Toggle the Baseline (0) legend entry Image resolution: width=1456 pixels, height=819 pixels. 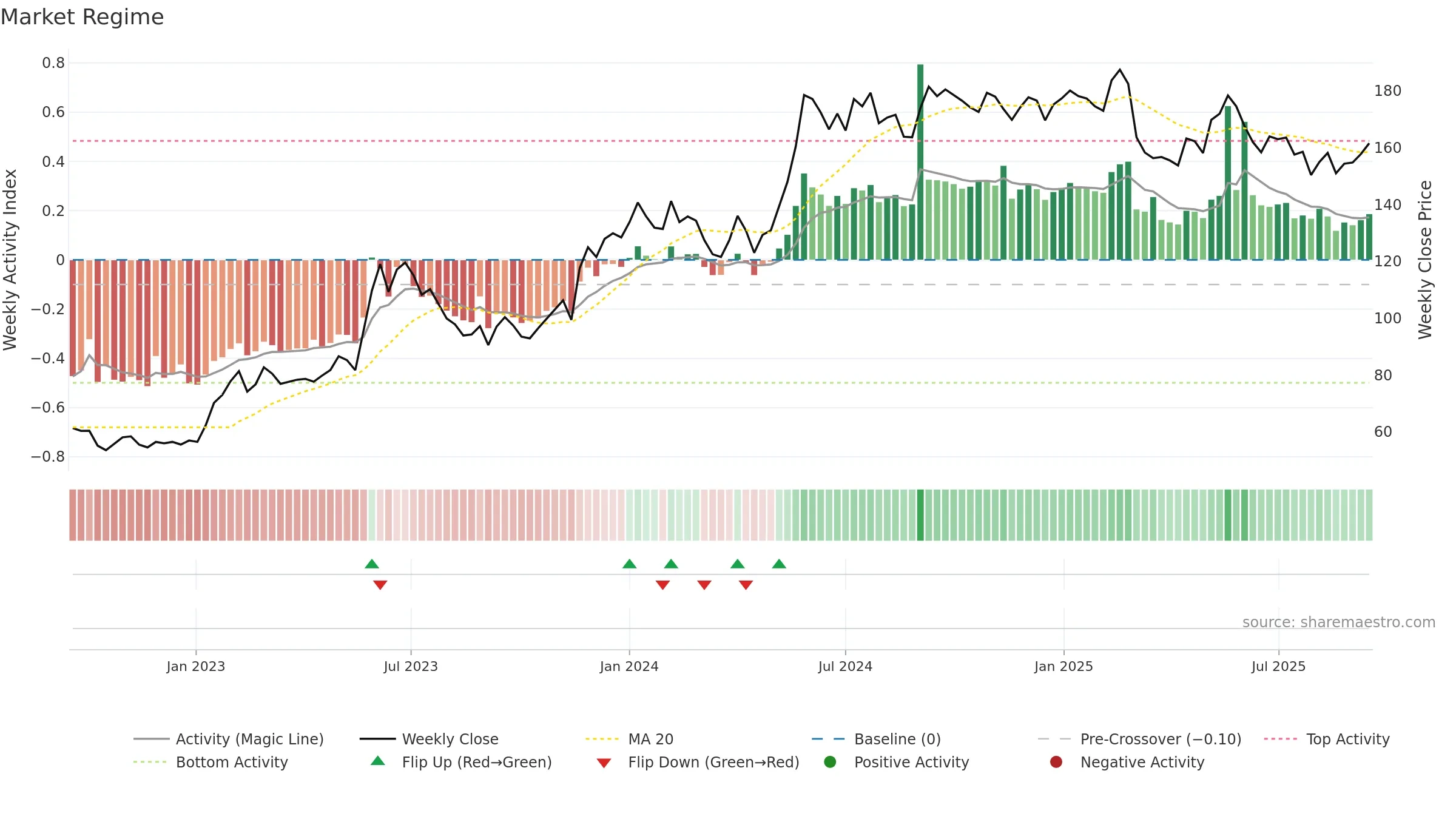(876, 739)
